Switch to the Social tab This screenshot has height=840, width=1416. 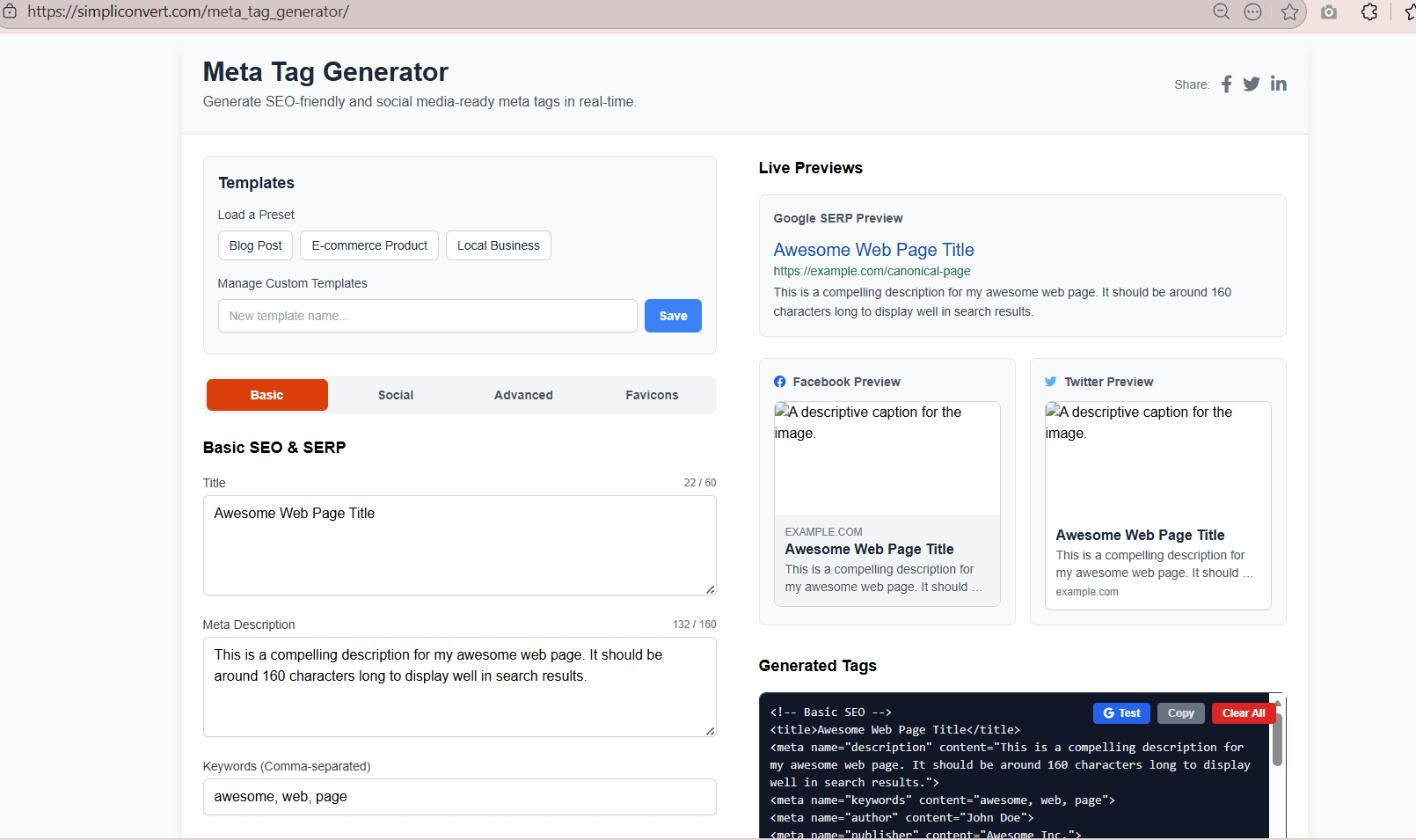pyautogui.click(x=396, y=395)
